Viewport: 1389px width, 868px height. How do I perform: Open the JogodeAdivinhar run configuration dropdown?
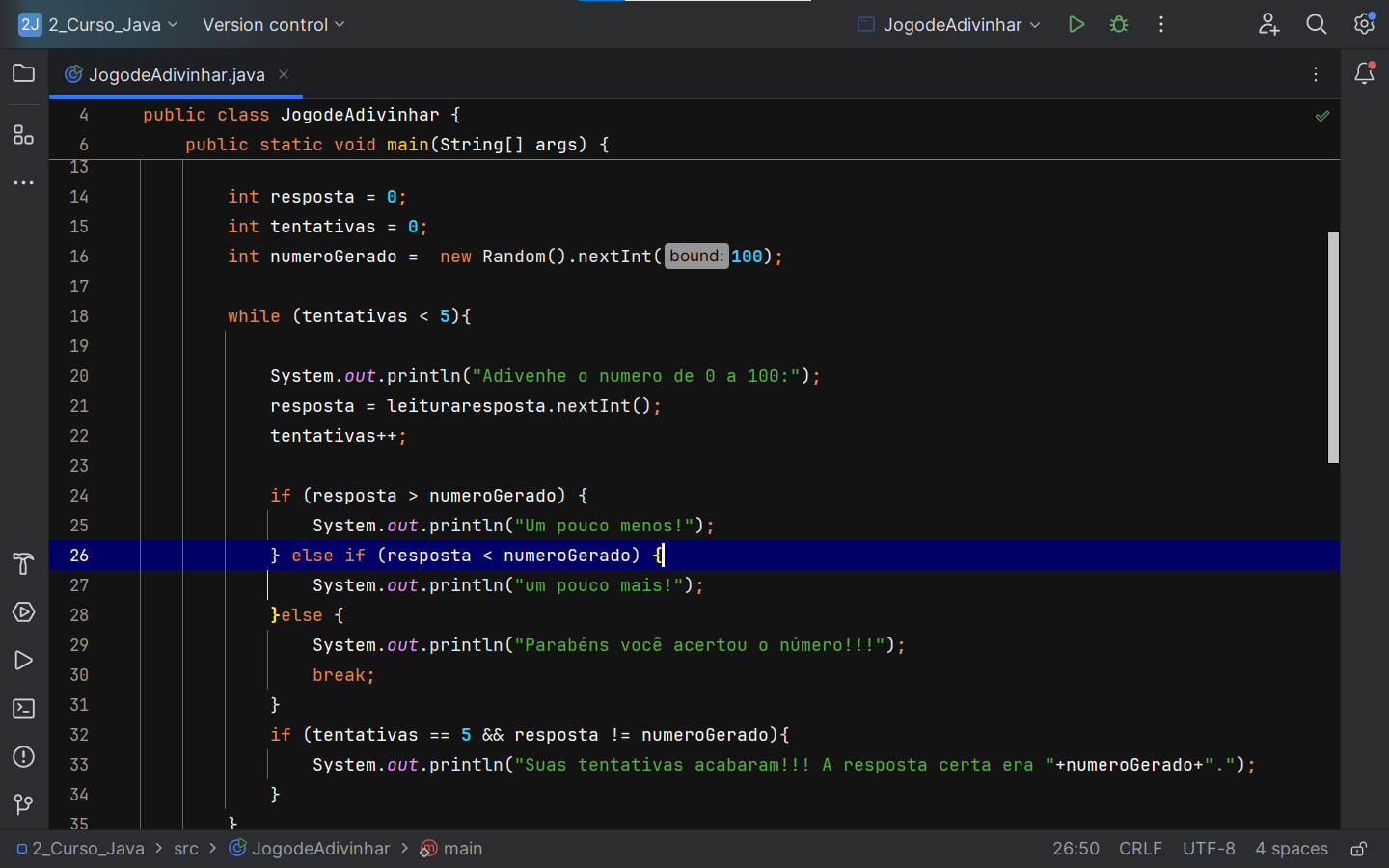[x=950, y=24]
